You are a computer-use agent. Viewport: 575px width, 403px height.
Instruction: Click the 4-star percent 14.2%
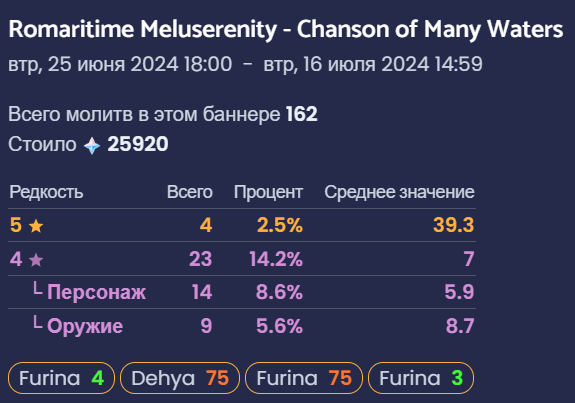coord(276,259)
